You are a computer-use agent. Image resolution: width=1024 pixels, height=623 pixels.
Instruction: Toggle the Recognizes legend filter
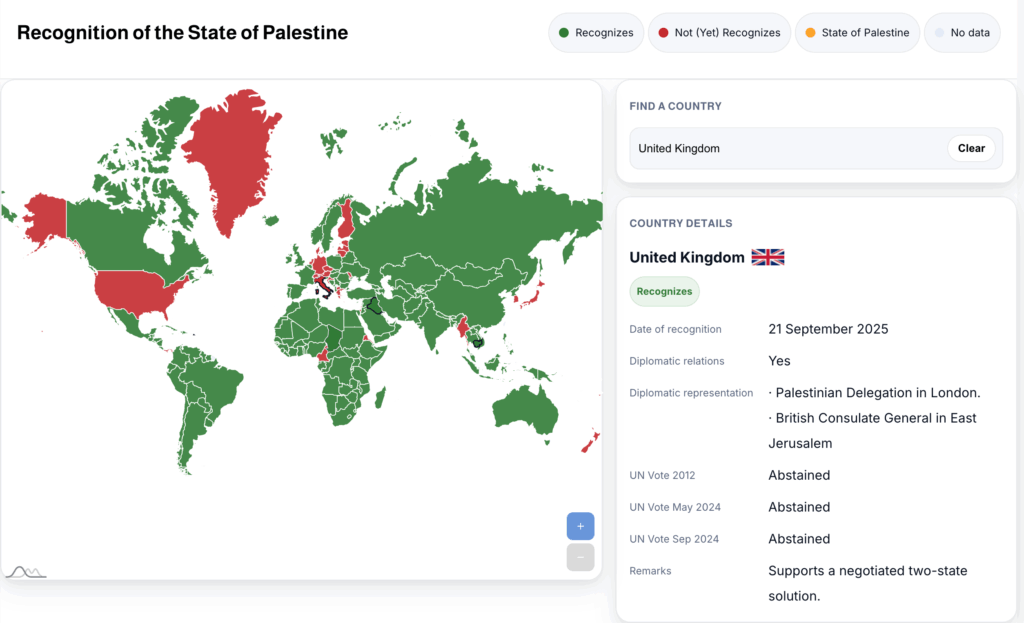(x=596, y=33)
